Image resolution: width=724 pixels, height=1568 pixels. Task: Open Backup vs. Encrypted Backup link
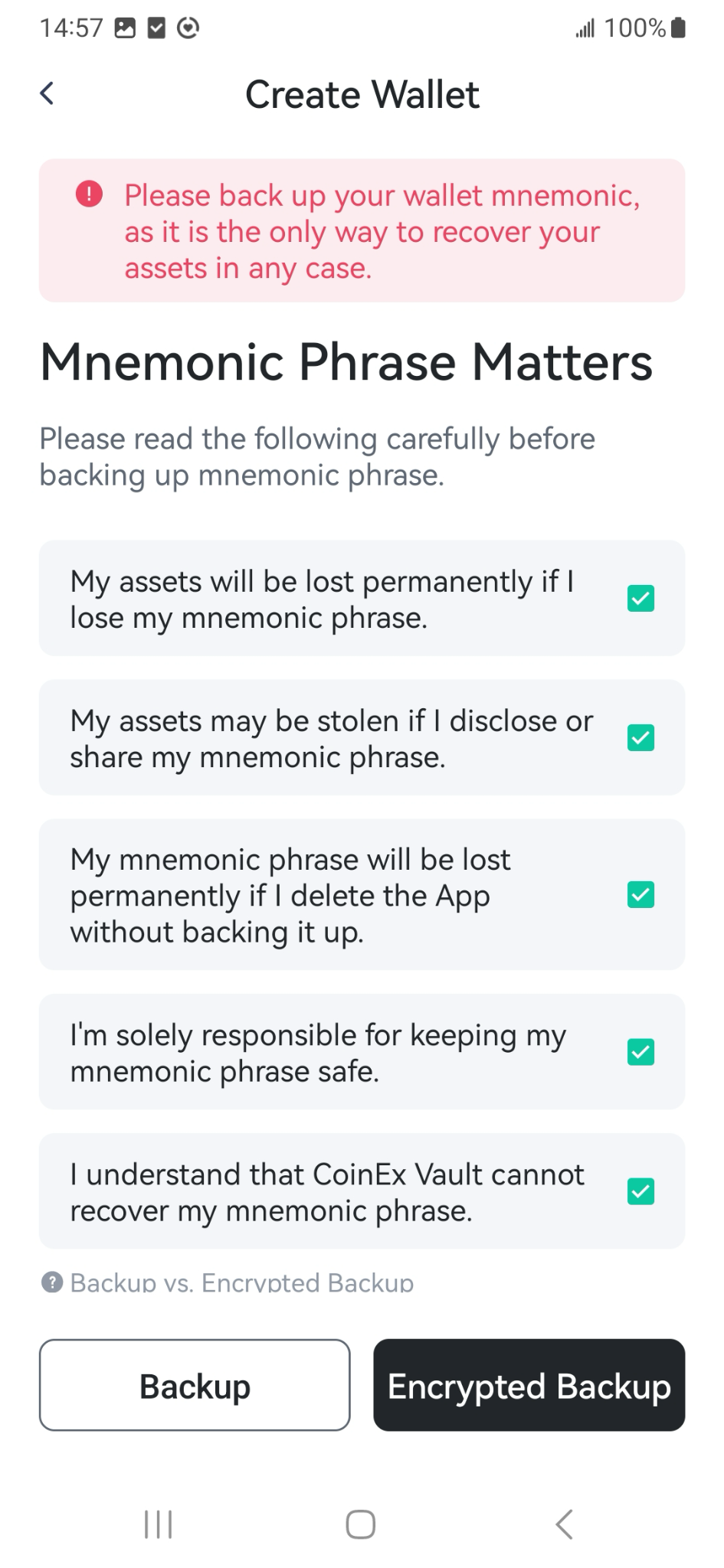click(x=241, y=1282)
